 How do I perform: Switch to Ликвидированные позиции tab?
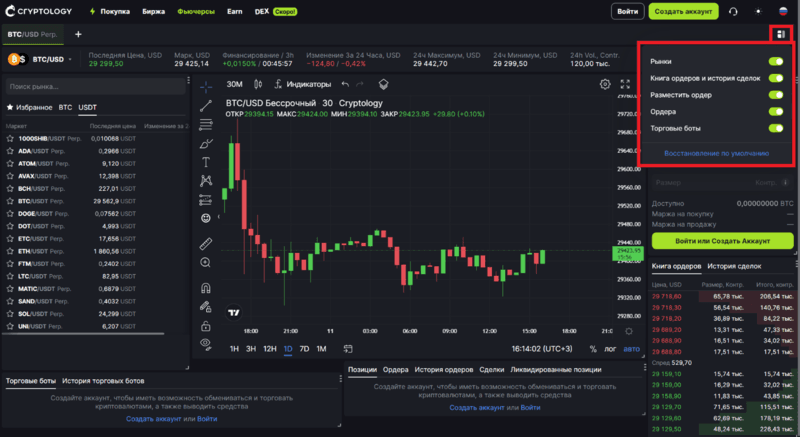coord(556,370)
